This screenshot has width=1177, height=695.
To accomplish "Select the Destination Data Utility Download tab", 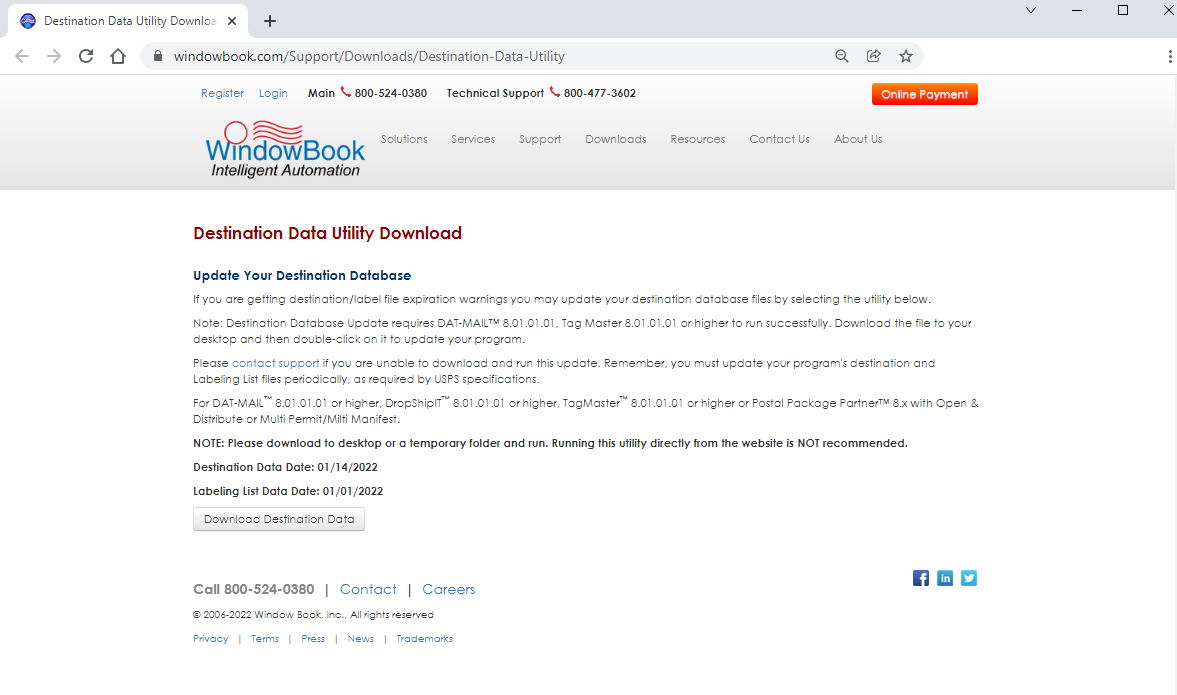I will 129,21.
